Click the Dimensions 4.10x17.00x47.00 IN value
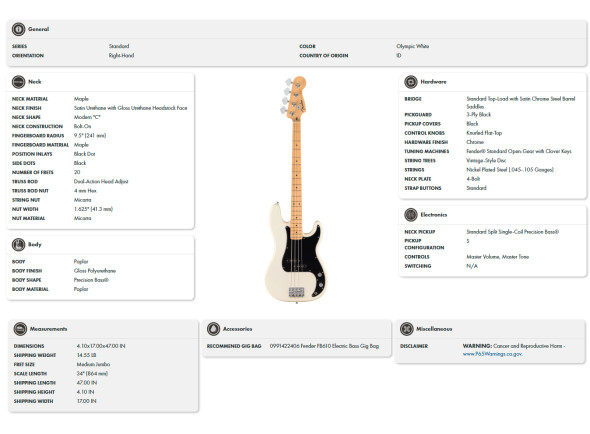Viewport: 590px width, 434px height. (101, 346)
